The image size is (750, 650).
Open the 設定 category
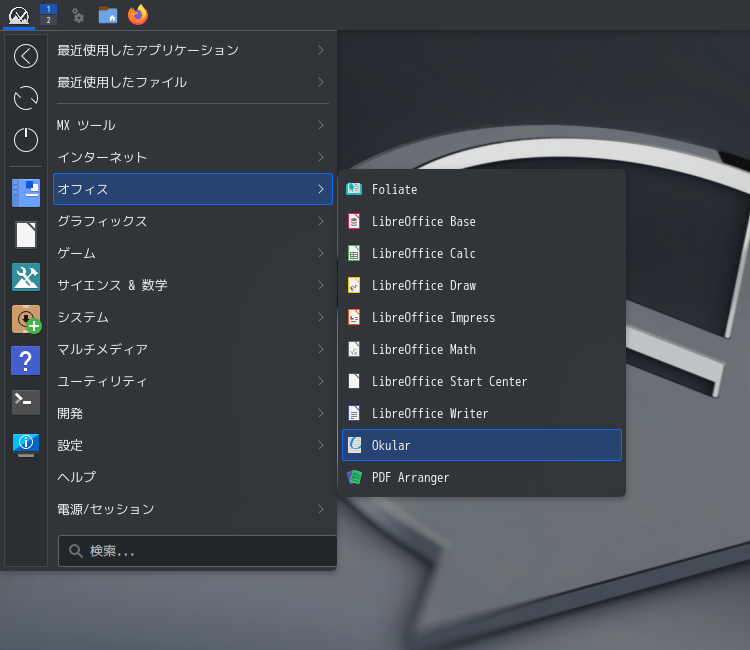point(193,445)
